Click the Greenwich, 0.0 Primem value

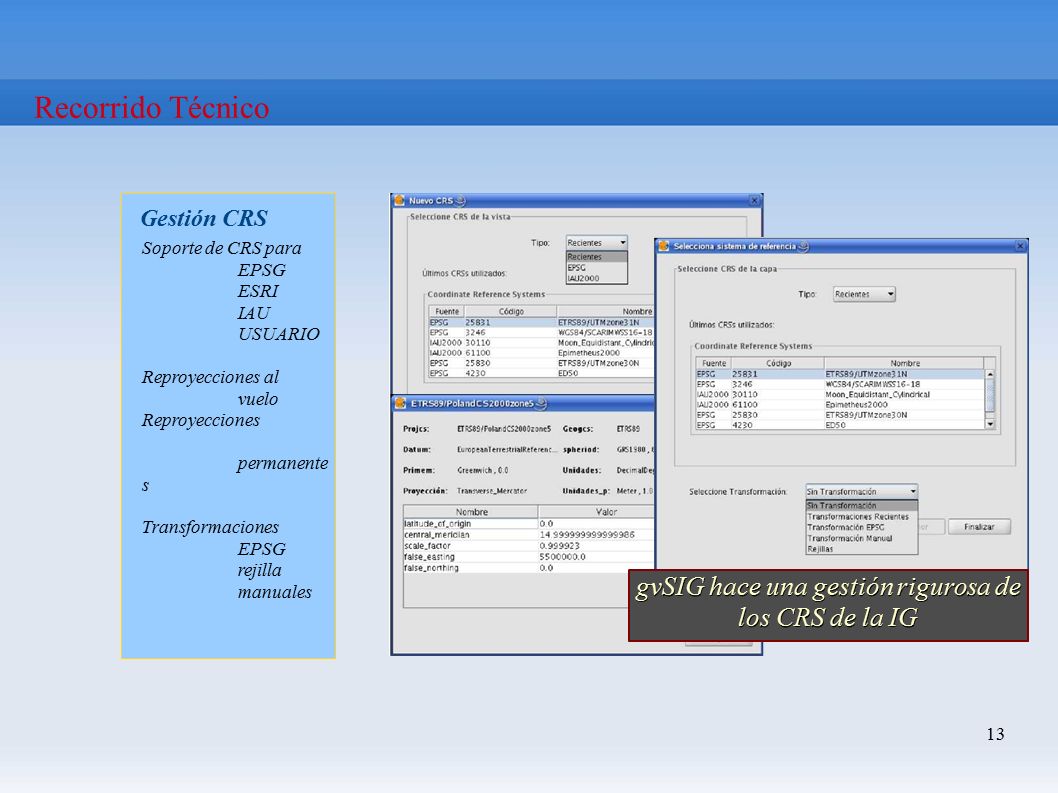482,470
